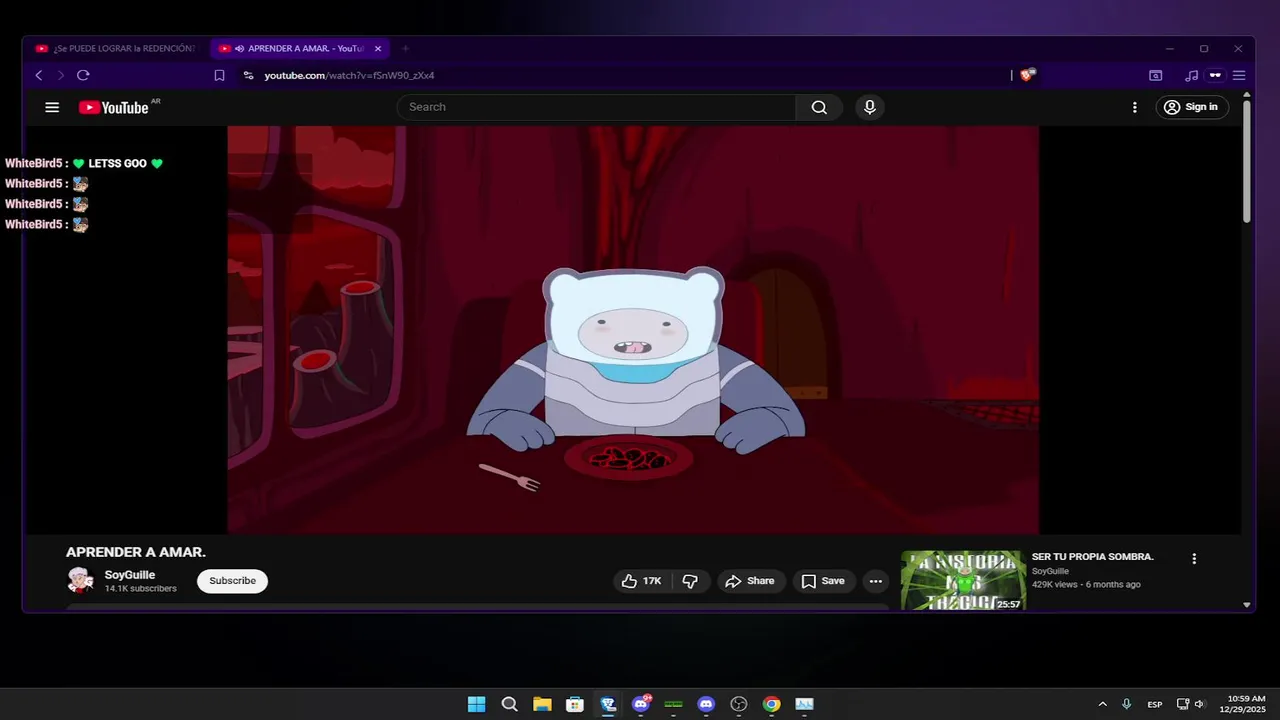Open Windows taskbar search
The image size is (1280, 720).
509,704
